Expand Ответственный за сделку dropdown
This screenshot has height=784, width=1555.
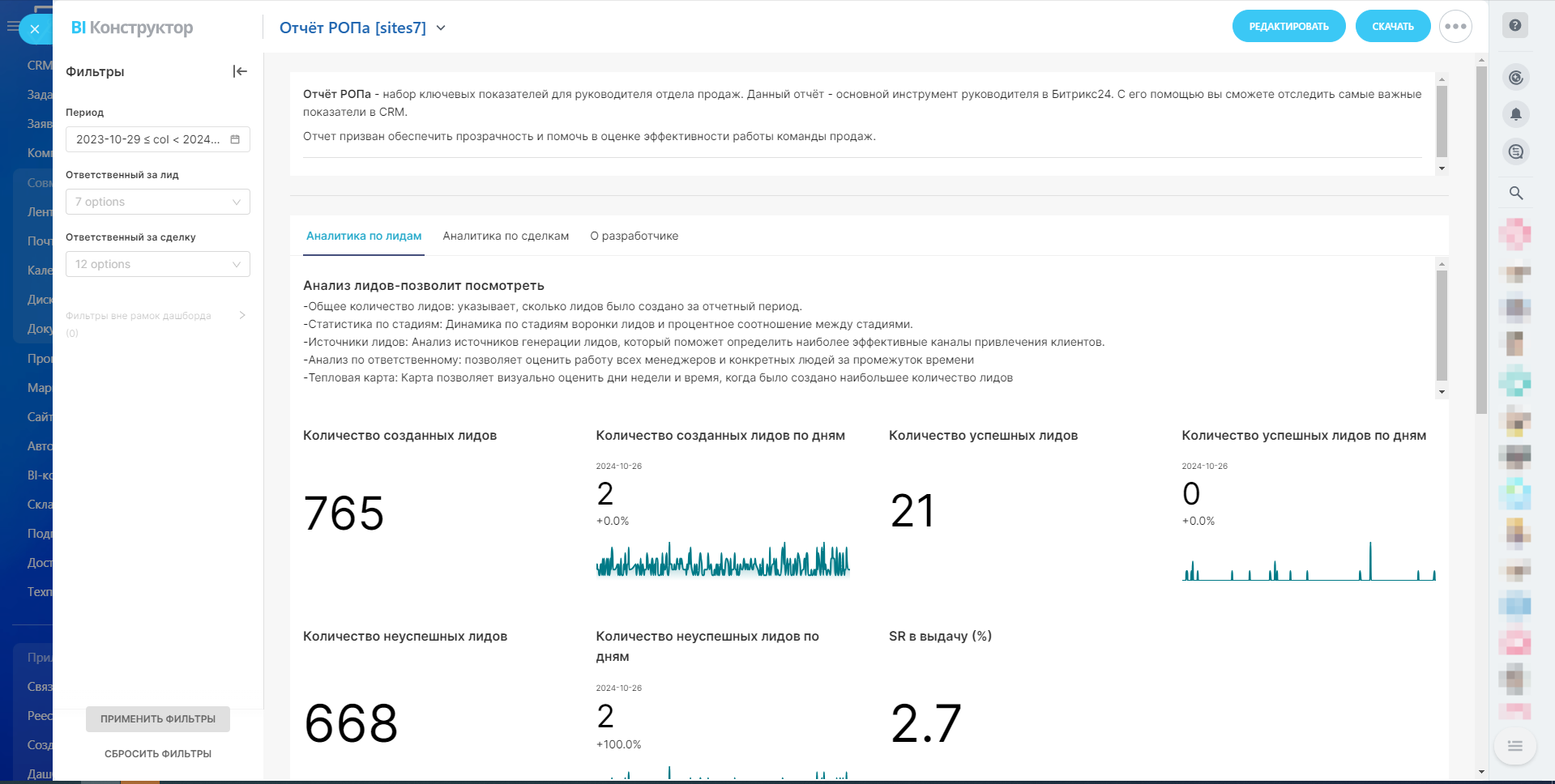click(x=237, y=264)
